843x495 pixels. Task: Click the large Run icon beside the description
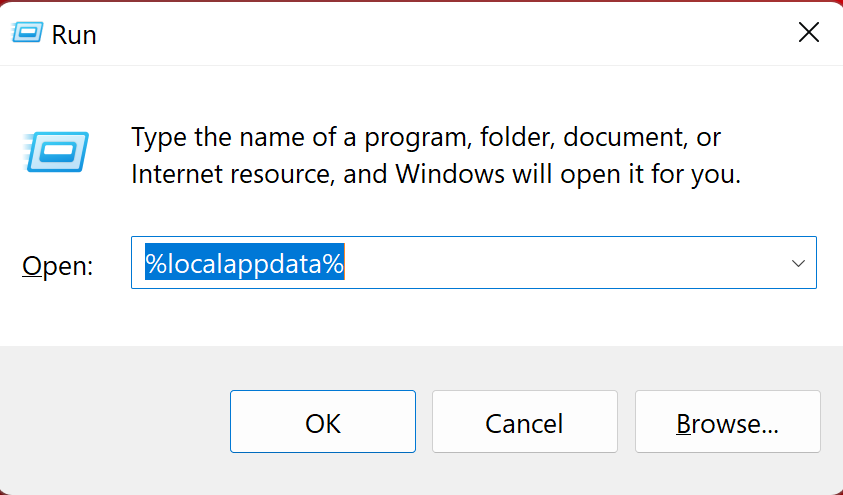click(59, 153)
